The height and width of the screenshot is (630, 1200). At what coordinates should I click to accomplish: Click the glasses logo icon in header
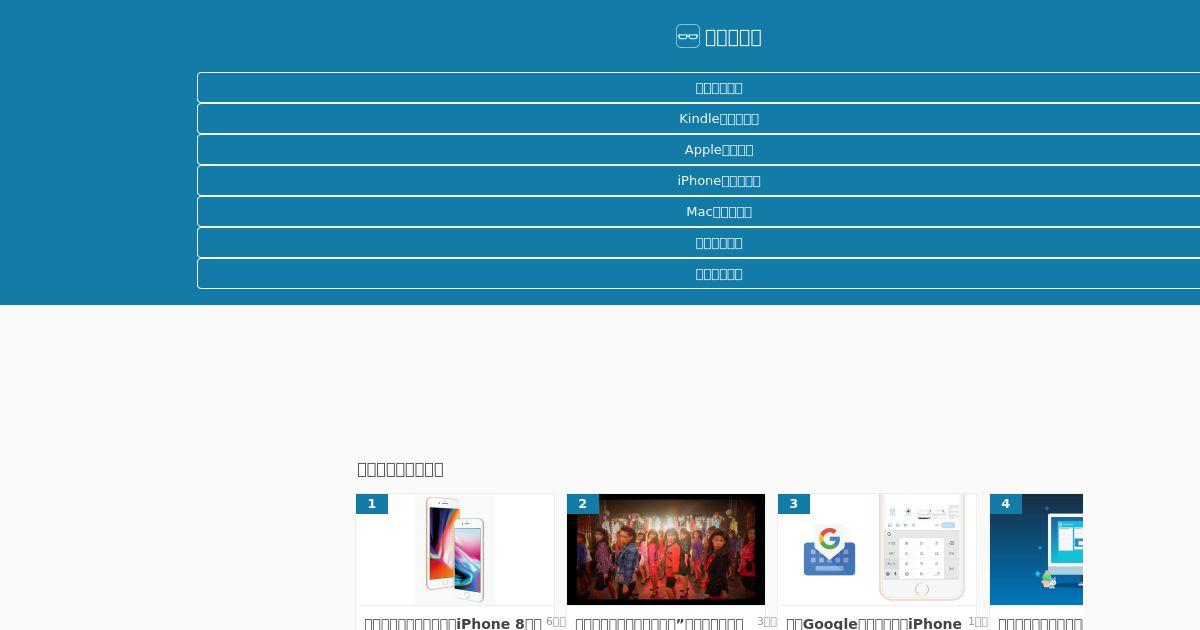point(688,37)
